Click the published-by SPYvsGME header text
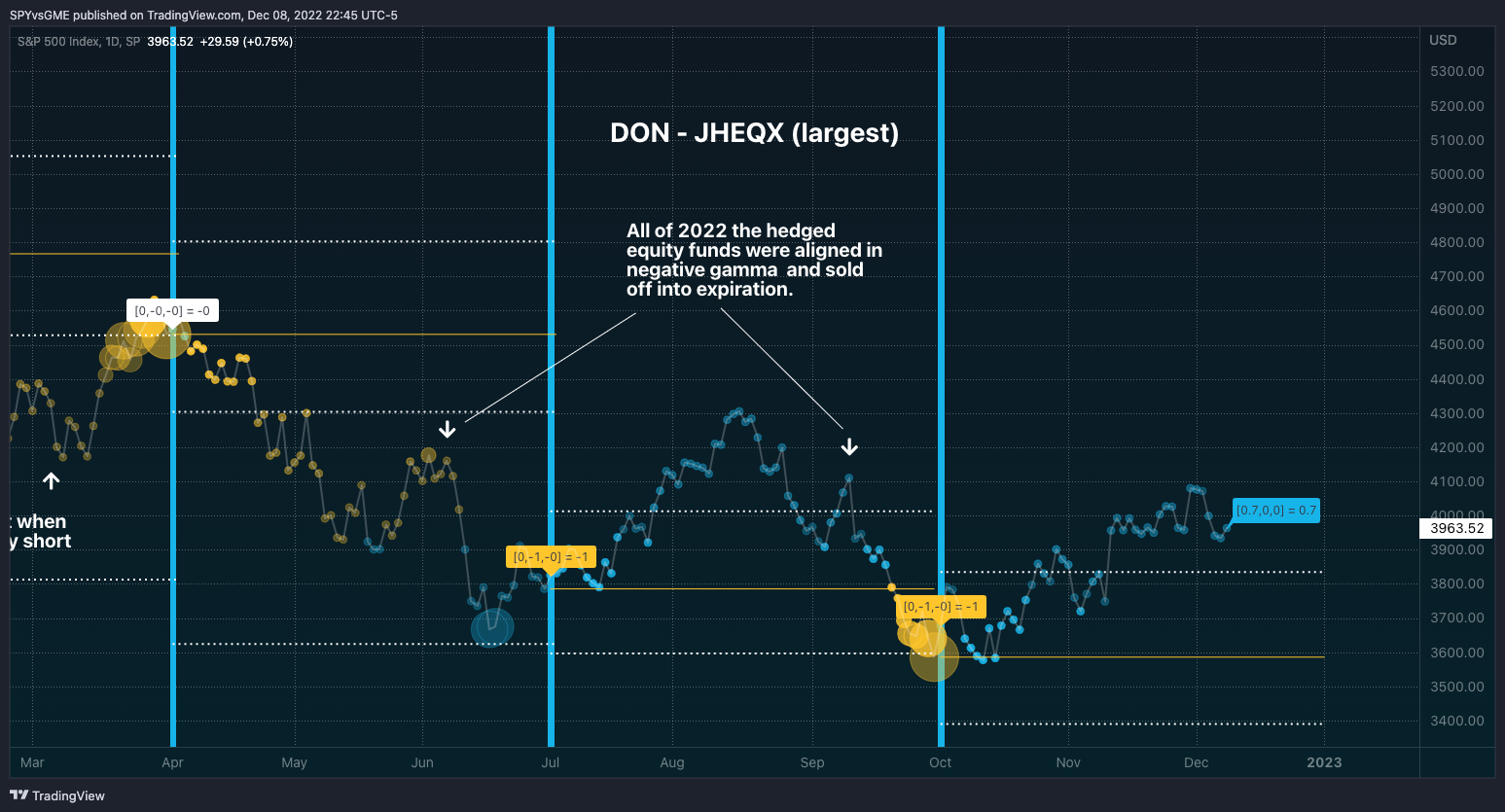This screenshot has width=1505, height=812. [203, 15]
